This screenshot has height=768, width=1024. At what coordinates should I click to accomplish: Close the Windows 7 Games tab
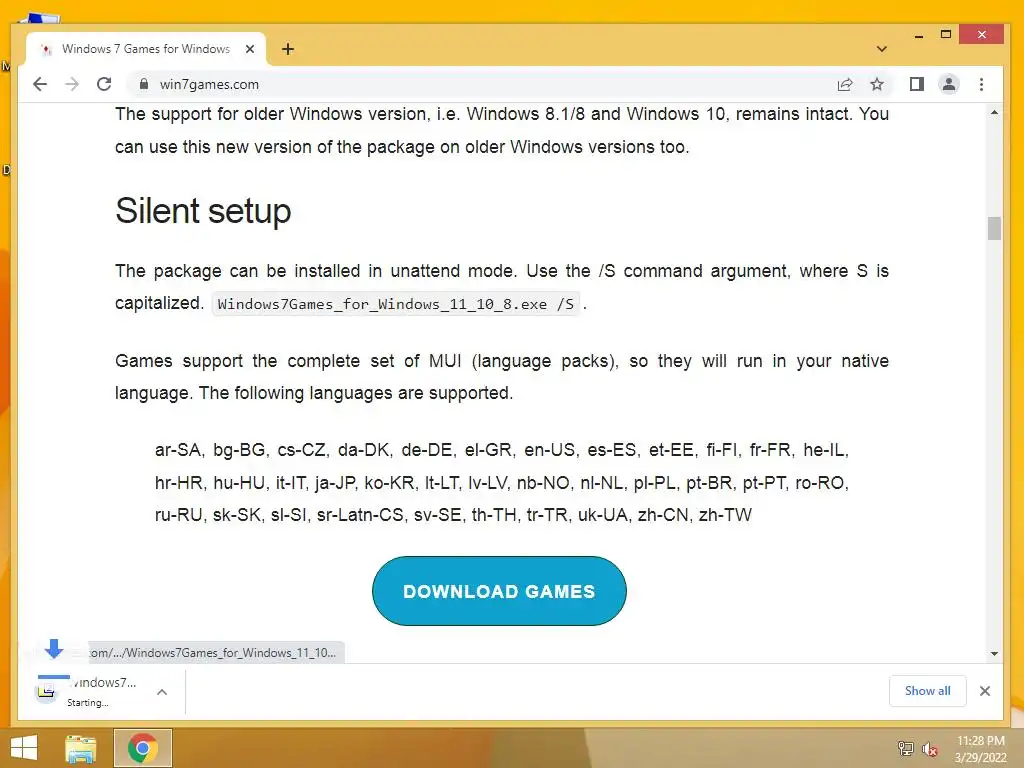[249, 49]
